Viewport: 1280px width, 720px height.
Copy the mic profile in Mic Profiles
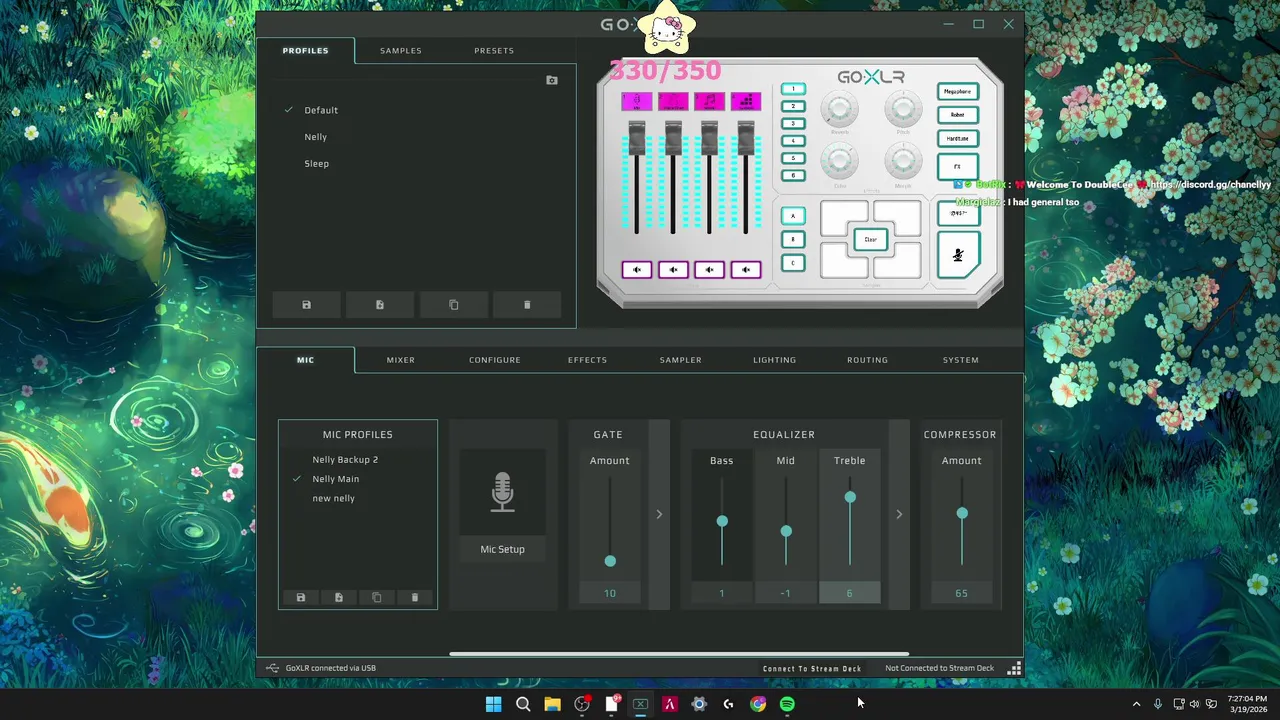click(377, 597)
